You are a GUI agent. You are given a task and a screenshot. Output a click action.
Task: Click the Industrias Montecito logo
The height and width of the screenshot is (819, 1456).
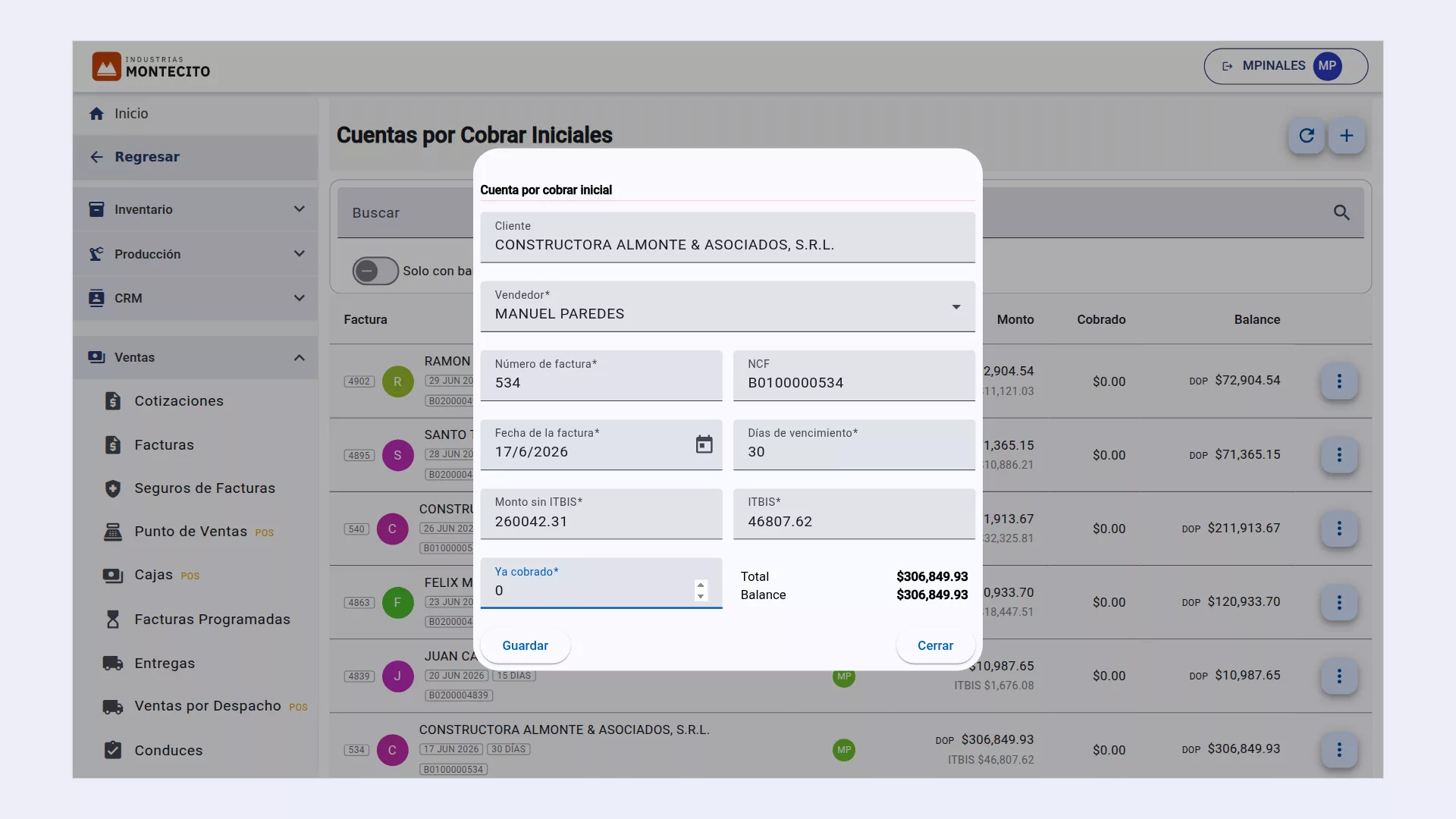[151, 66]
